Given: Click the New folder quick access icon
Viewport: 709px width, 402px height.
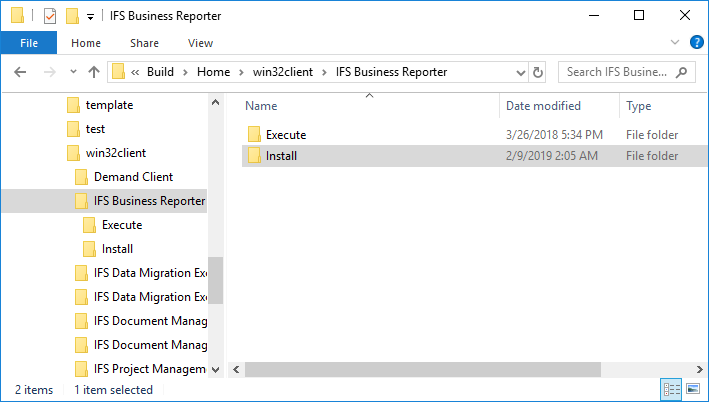Looking at the screenshot, I should pyautogui.click(x=72, y=16).
